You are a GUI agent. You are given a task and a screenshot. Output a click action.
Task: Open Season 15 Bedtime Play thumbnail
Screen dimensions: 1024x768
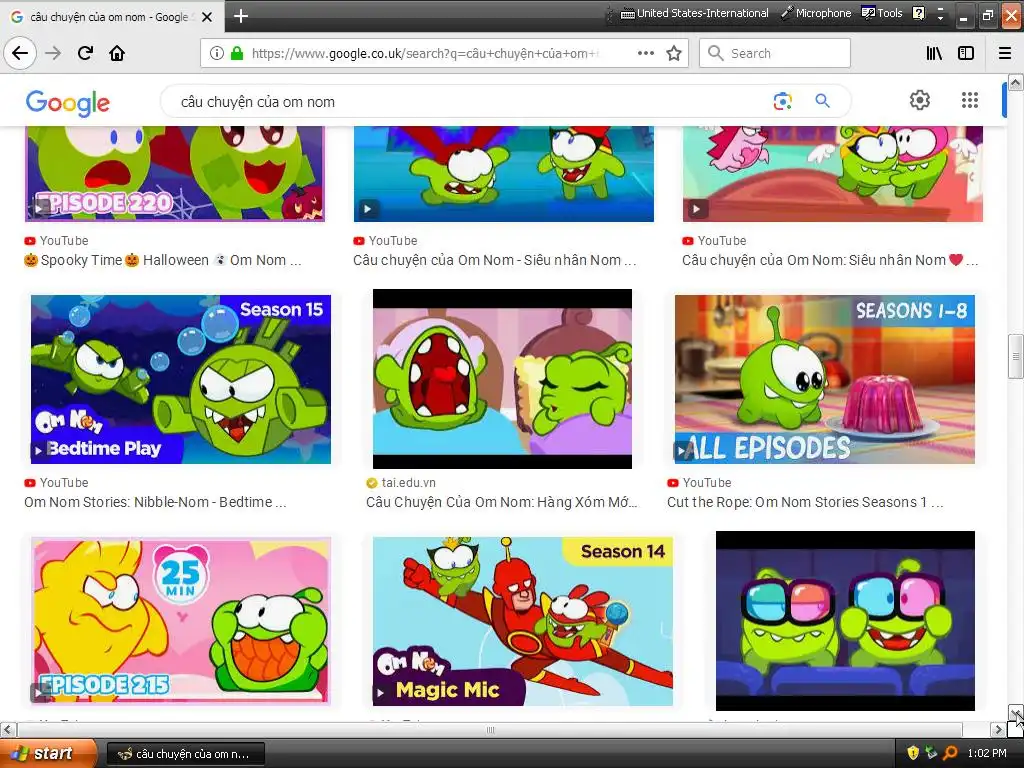pos(181,379)
